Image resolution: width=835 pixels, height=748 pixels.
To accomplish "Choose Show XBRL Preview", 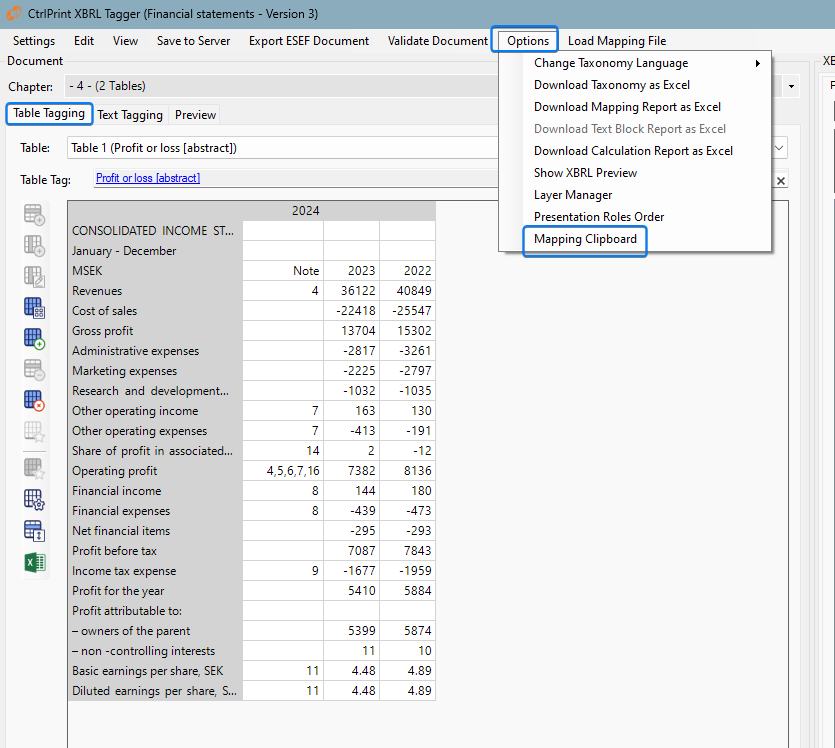I will (585, 173).
